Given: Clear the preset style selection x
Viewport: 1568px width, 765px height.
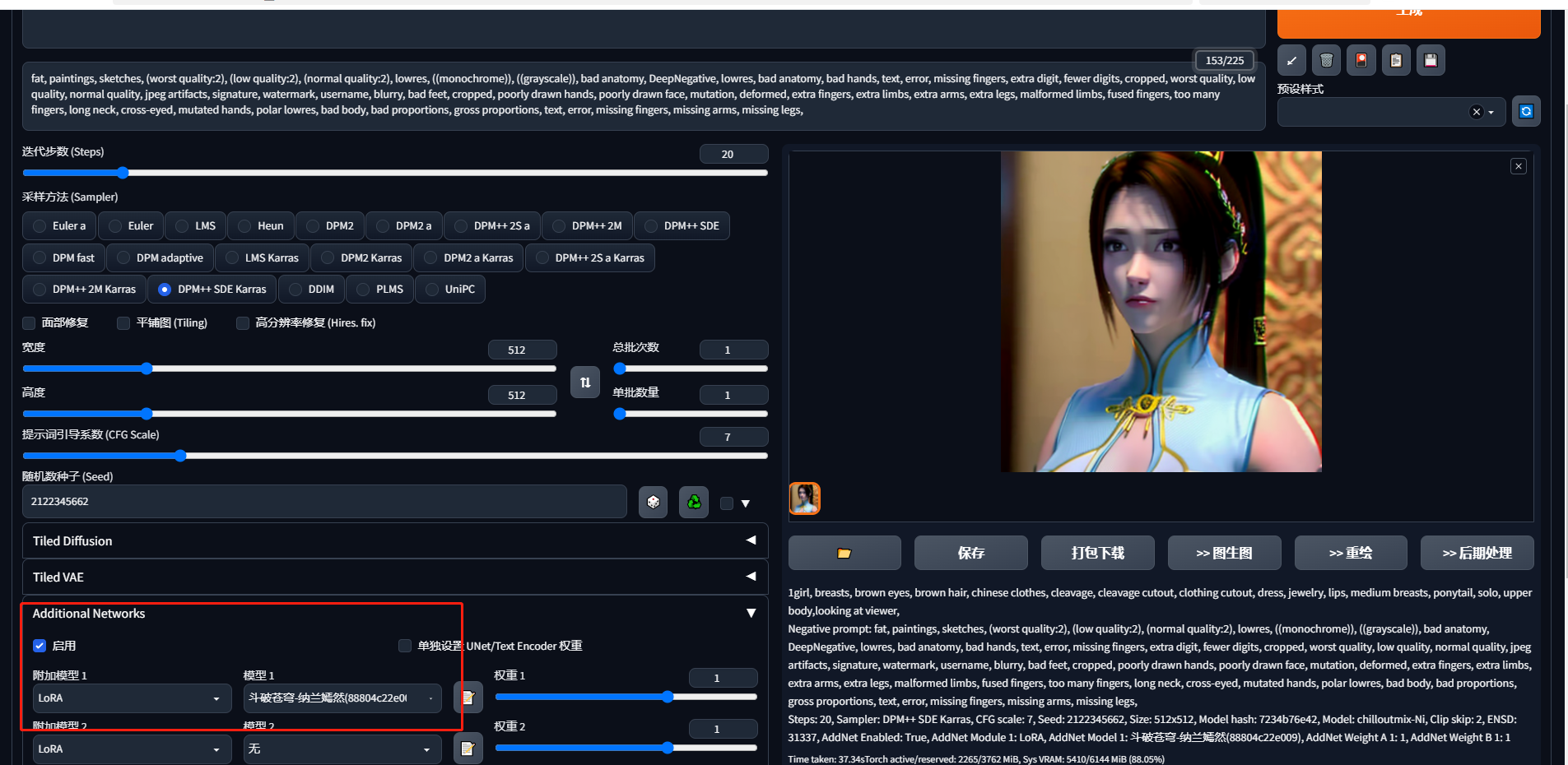Looking at the screenshot, I should click(x=1476, y=112).
